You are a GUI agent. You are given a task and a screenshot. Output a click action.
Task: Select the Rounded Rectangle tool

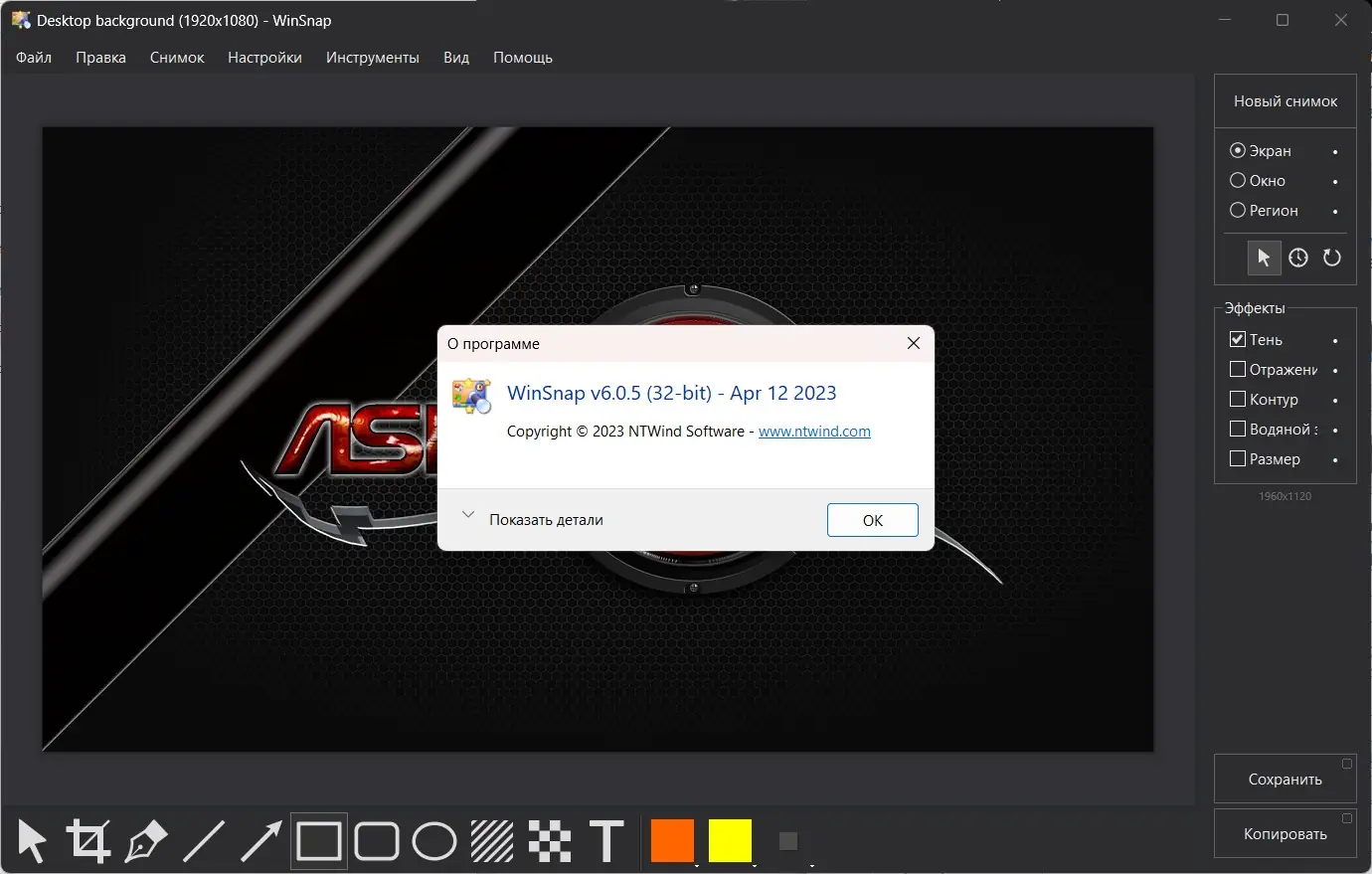(x=377, y=841)
